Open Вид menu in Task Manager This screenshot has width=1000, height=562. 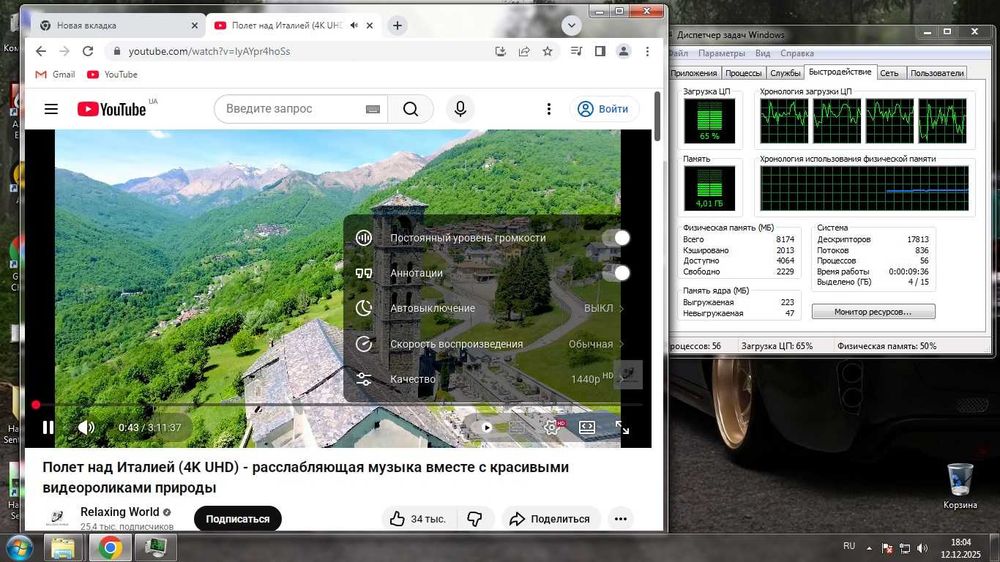click(763, 54)
